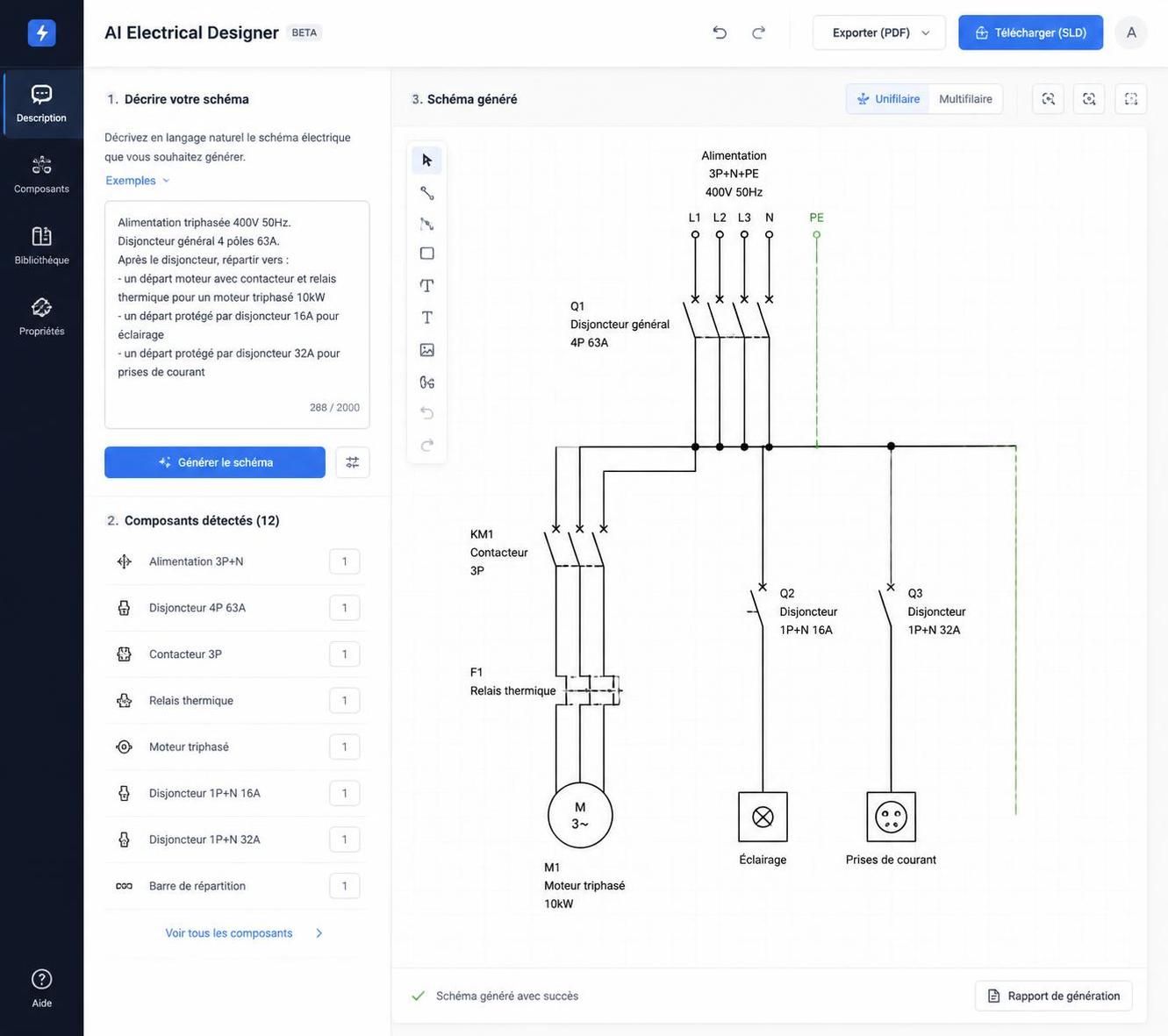The width and height of the screenshot is (1168, 1036).
Task: Undo using the top header arrow
Action: pos(720,32)
